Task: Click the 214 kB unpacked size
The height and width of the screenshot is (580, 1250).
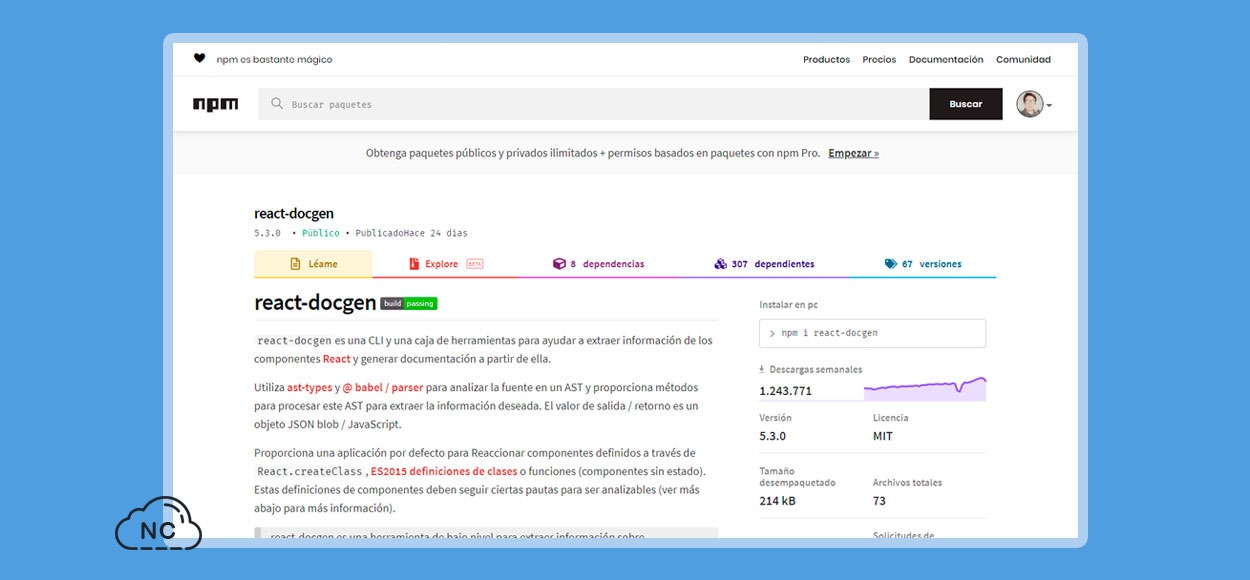Action: pyautogui.click(x=777, y=501)
